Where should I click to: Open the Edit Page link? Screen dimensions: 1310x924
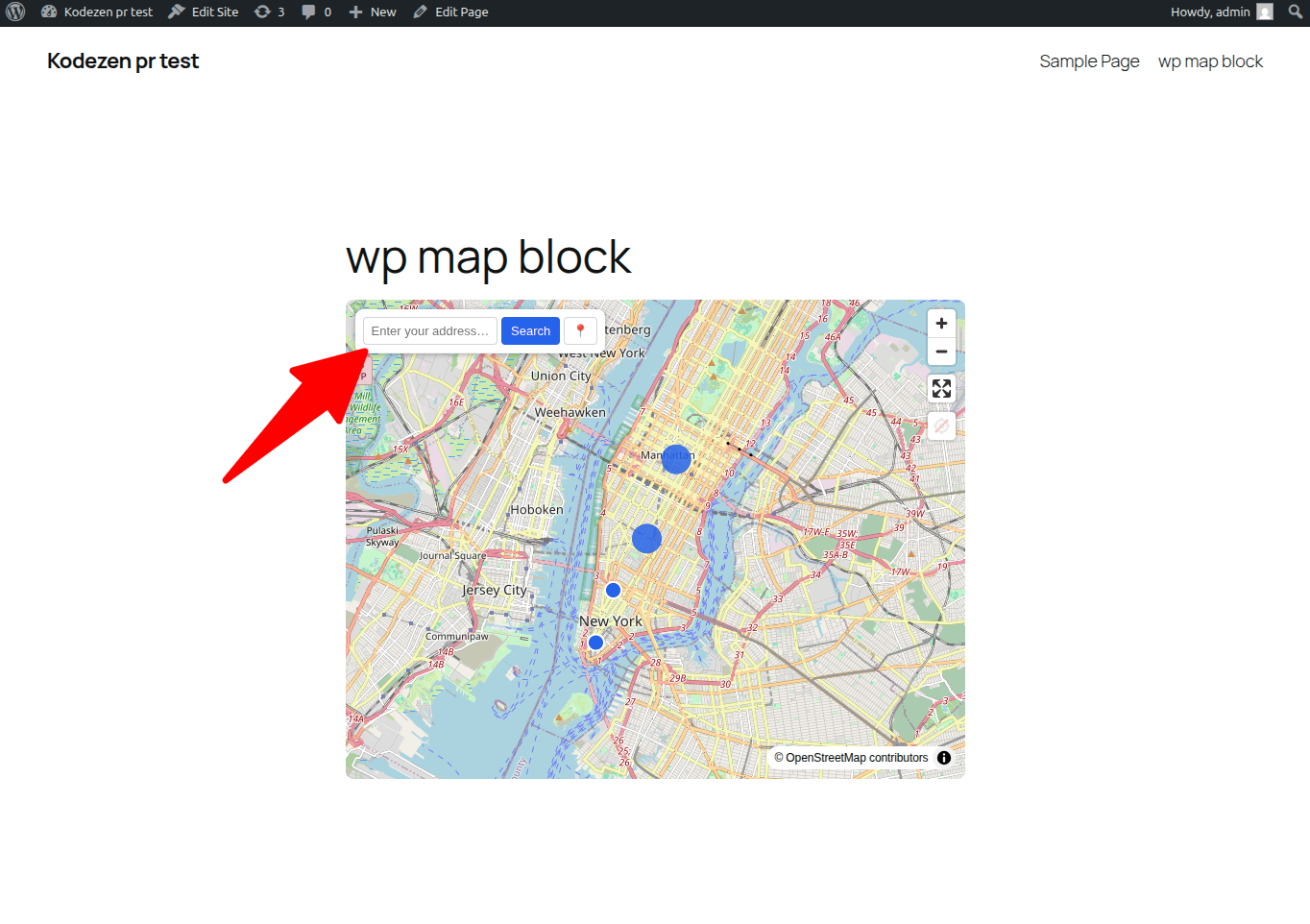coord(450,12)
